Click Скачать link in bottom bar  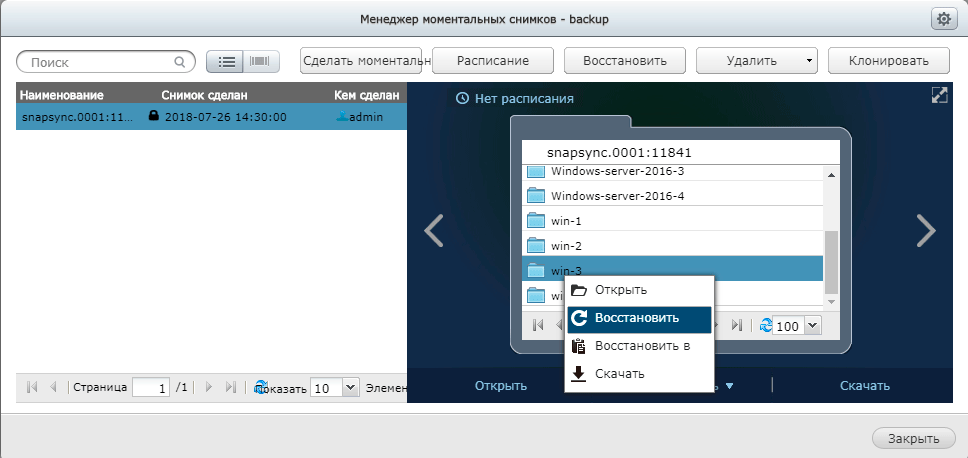tap(864, 386)
